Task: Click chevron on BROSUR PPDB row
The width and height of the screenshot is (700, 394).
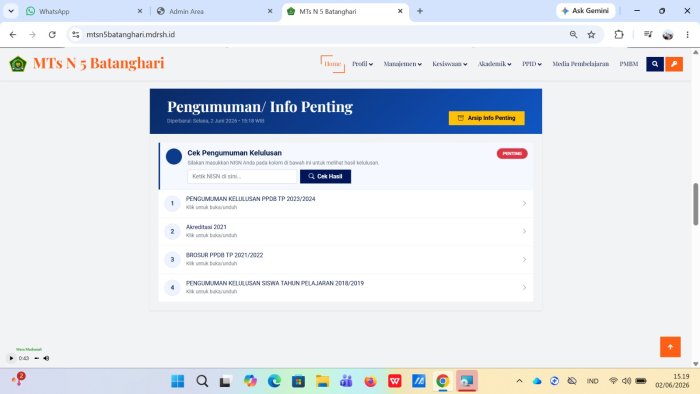Action: [x=524, y=259]
